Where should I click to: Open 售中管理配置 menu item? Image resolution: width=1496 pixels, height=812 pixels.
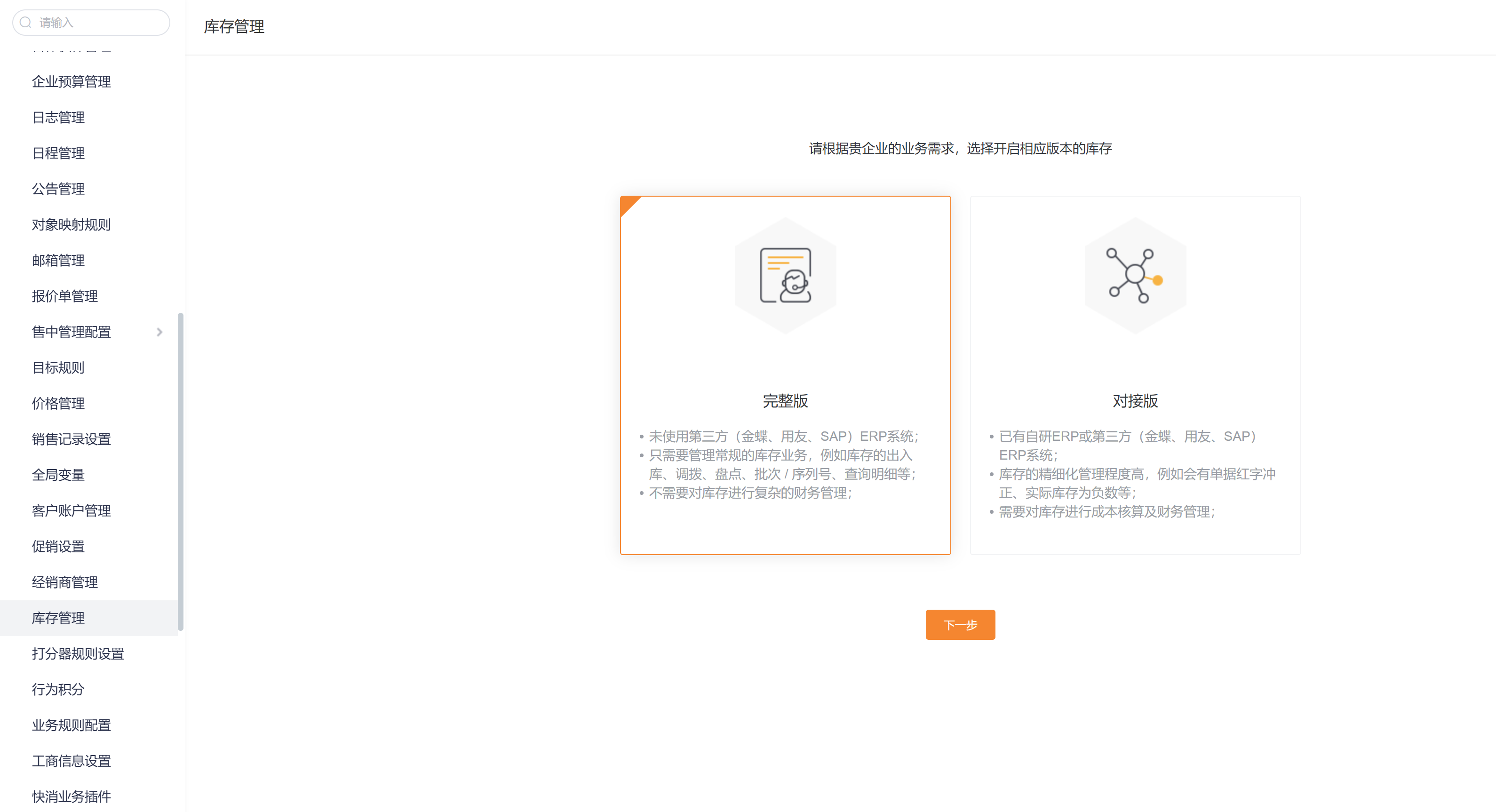point(72,332)
